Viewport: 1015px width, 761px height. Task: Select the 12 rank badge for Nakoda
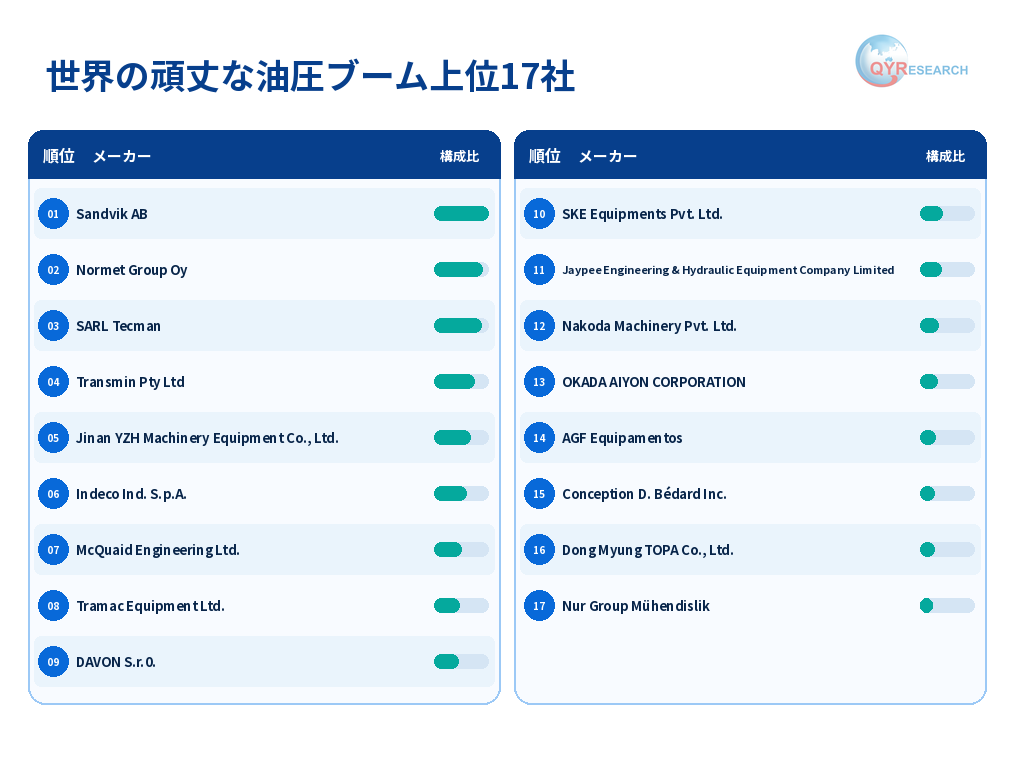pyautogui.click(x=539, y=325)
